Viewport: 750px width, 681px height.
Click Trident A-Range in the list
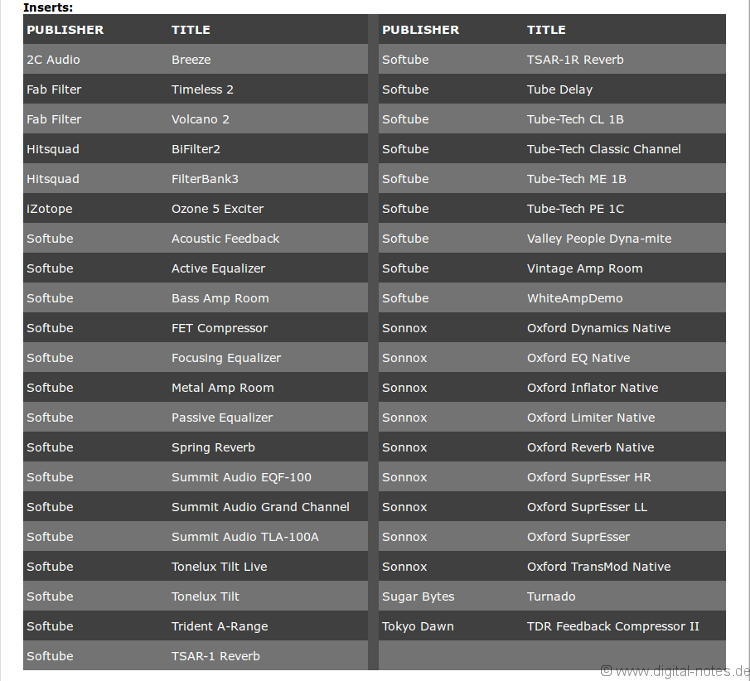click(x=219, y=627)
